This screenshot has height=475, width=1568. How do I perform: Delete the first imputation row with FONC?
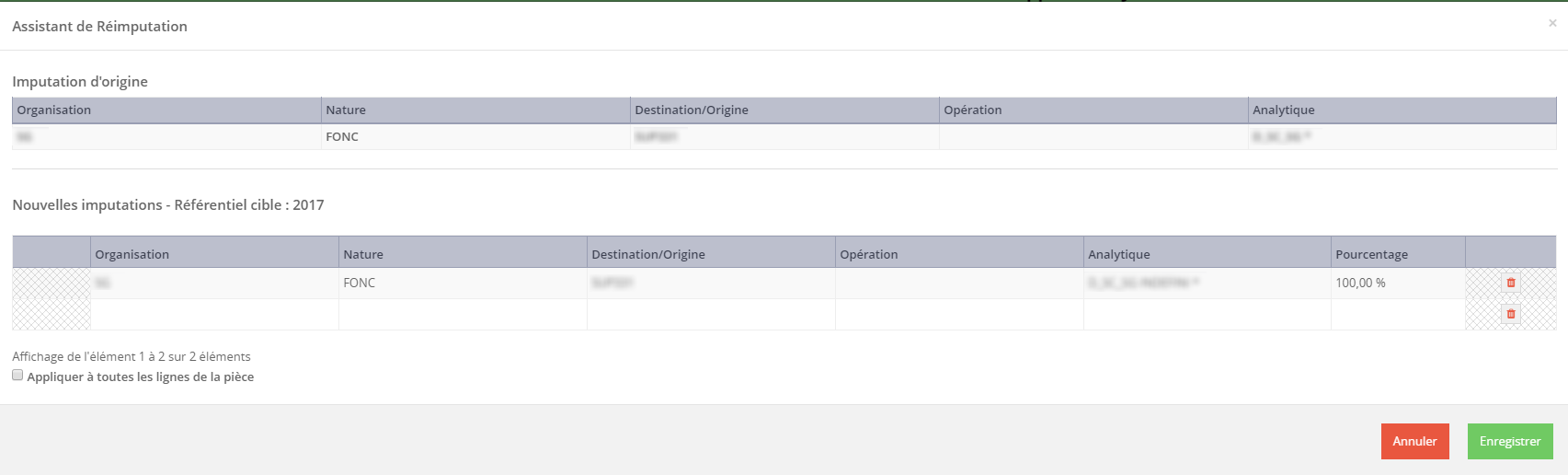tap(1510, 283)
